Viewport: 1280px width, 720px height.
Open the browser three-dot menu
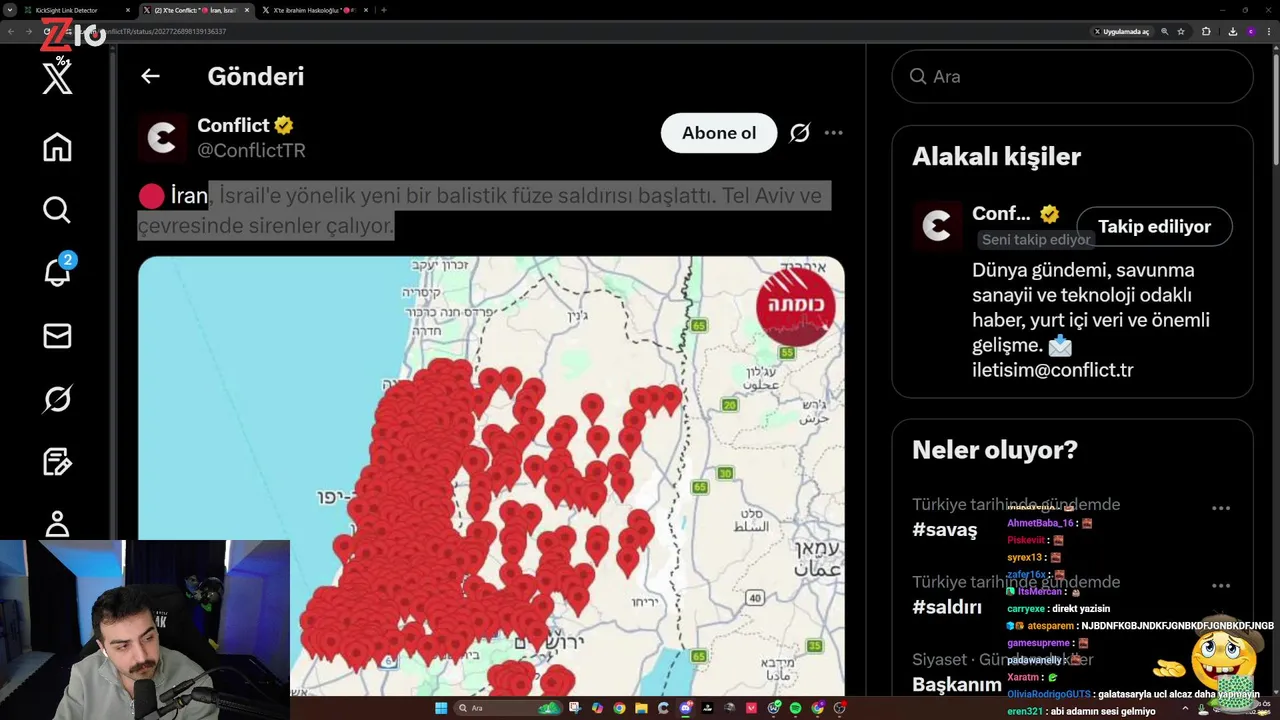tap(1269, 32)
